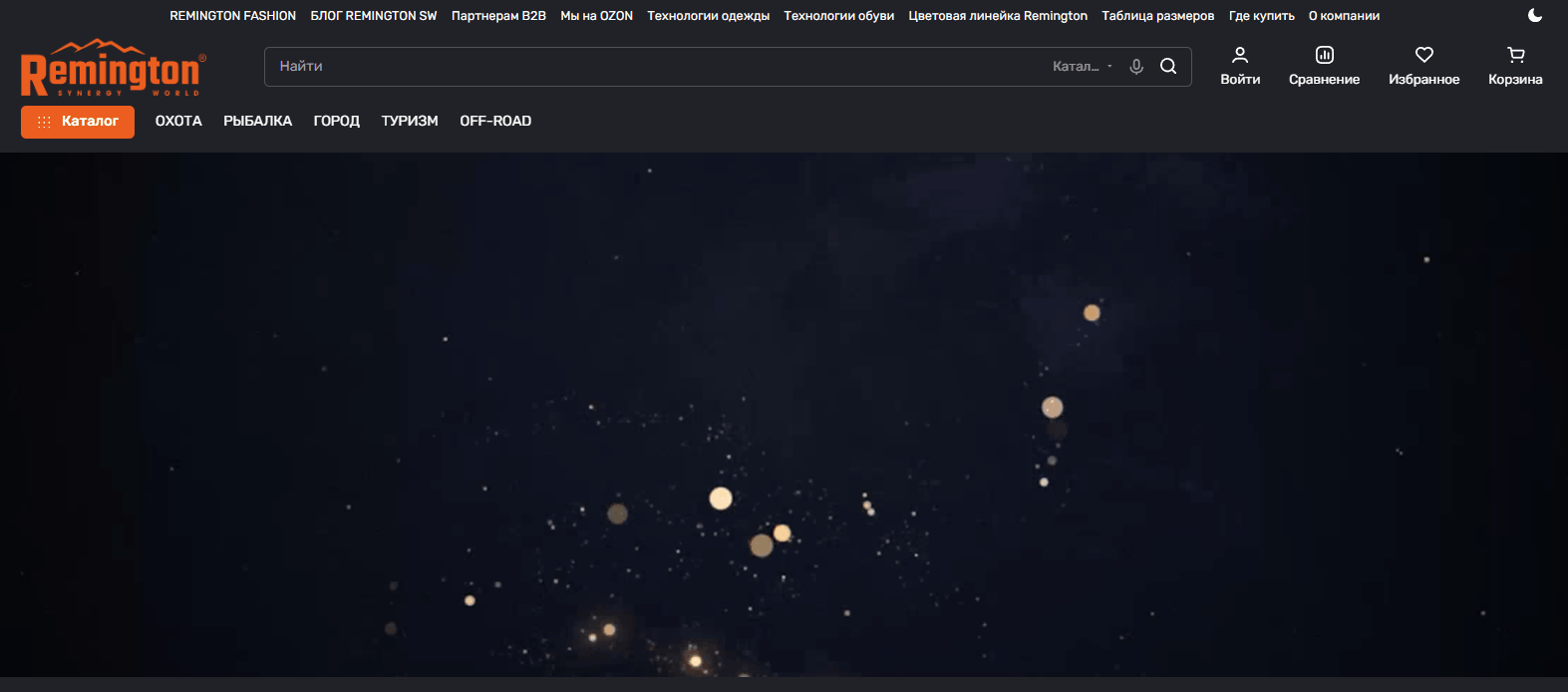Click the microphone voice search icon
This screenshot has height=692, width=1568.
(x=1135, y=67)
